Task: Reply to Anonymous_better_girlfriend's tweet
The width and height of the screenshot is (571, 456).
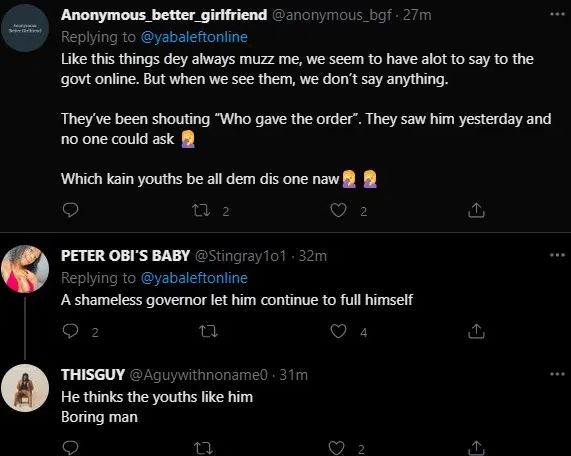Action: [70, 210]
